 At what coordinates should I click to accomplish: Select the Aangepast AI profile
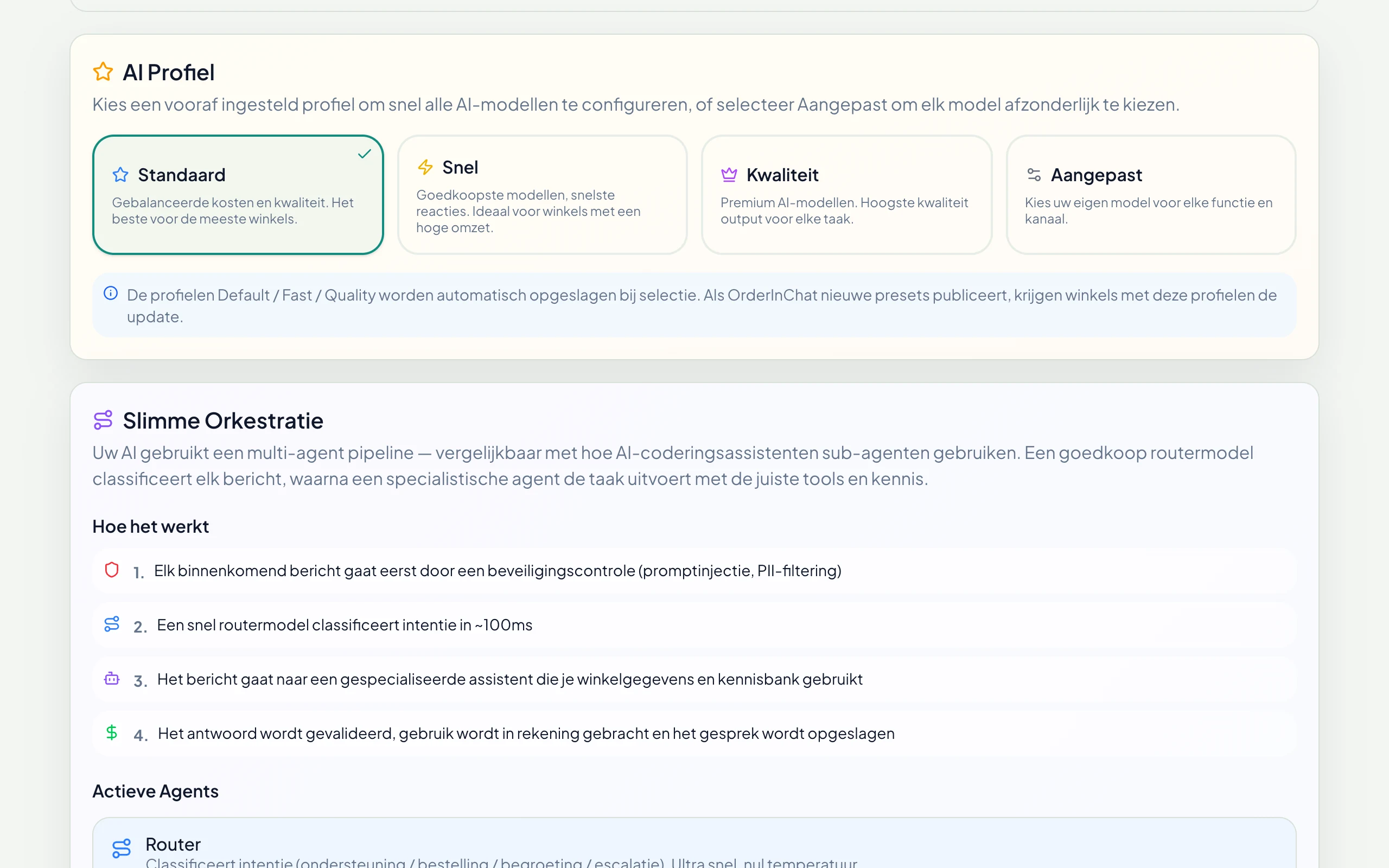pos(1151,195)
